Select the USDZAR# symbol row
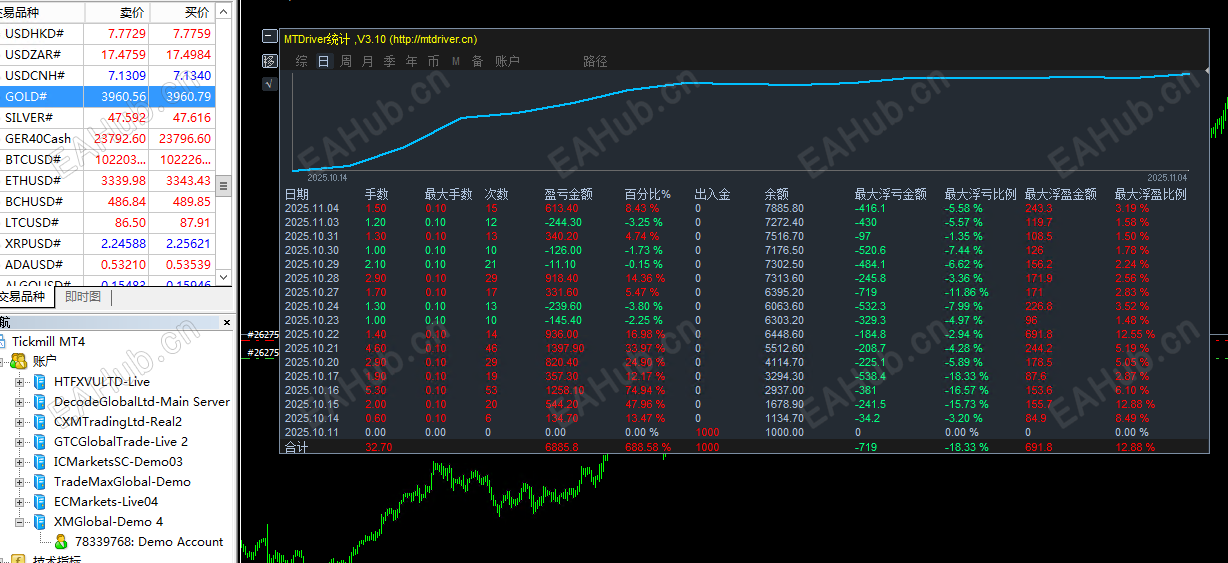The height and width of the screenshot is (563, 1228). (108, 54)
